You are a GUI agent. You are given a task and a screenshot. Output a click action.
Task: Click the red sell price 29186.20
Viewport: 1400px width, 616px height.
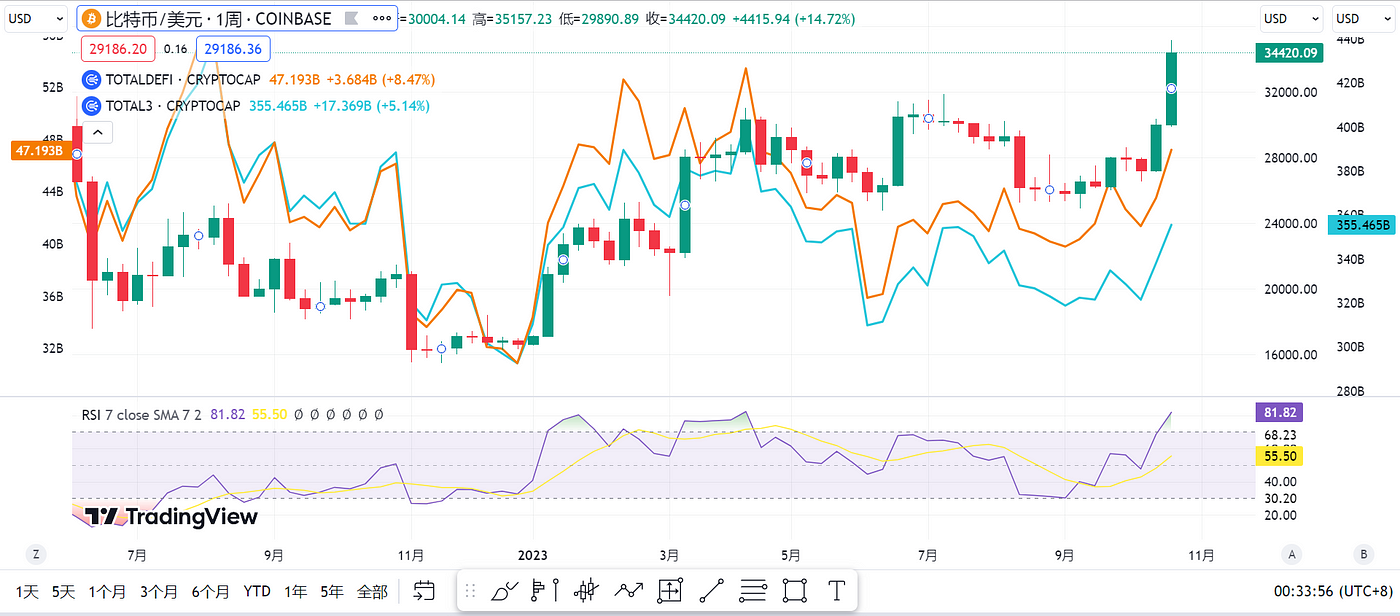(119, 48)
